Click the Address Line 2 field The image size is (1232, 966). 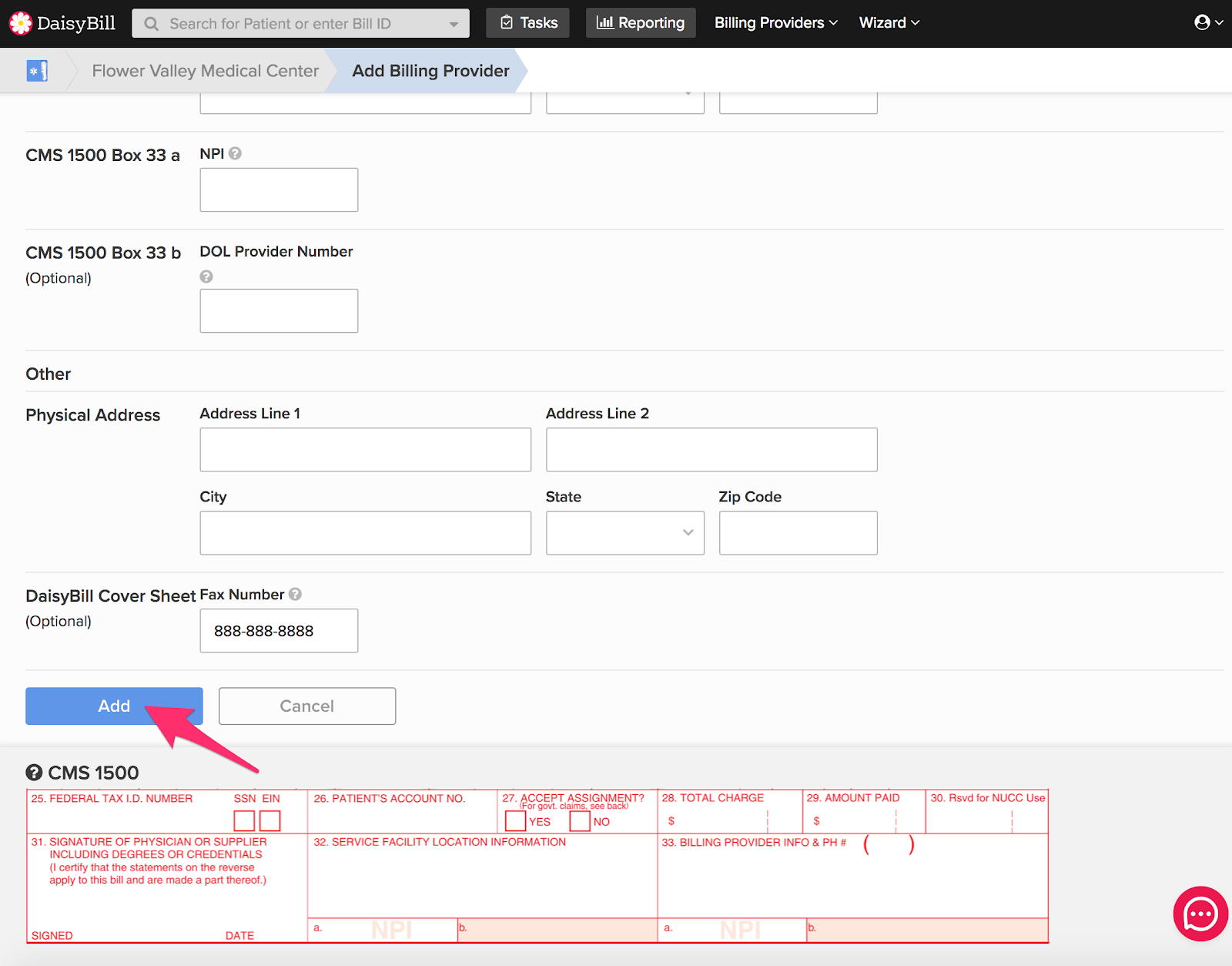[711, 450]
